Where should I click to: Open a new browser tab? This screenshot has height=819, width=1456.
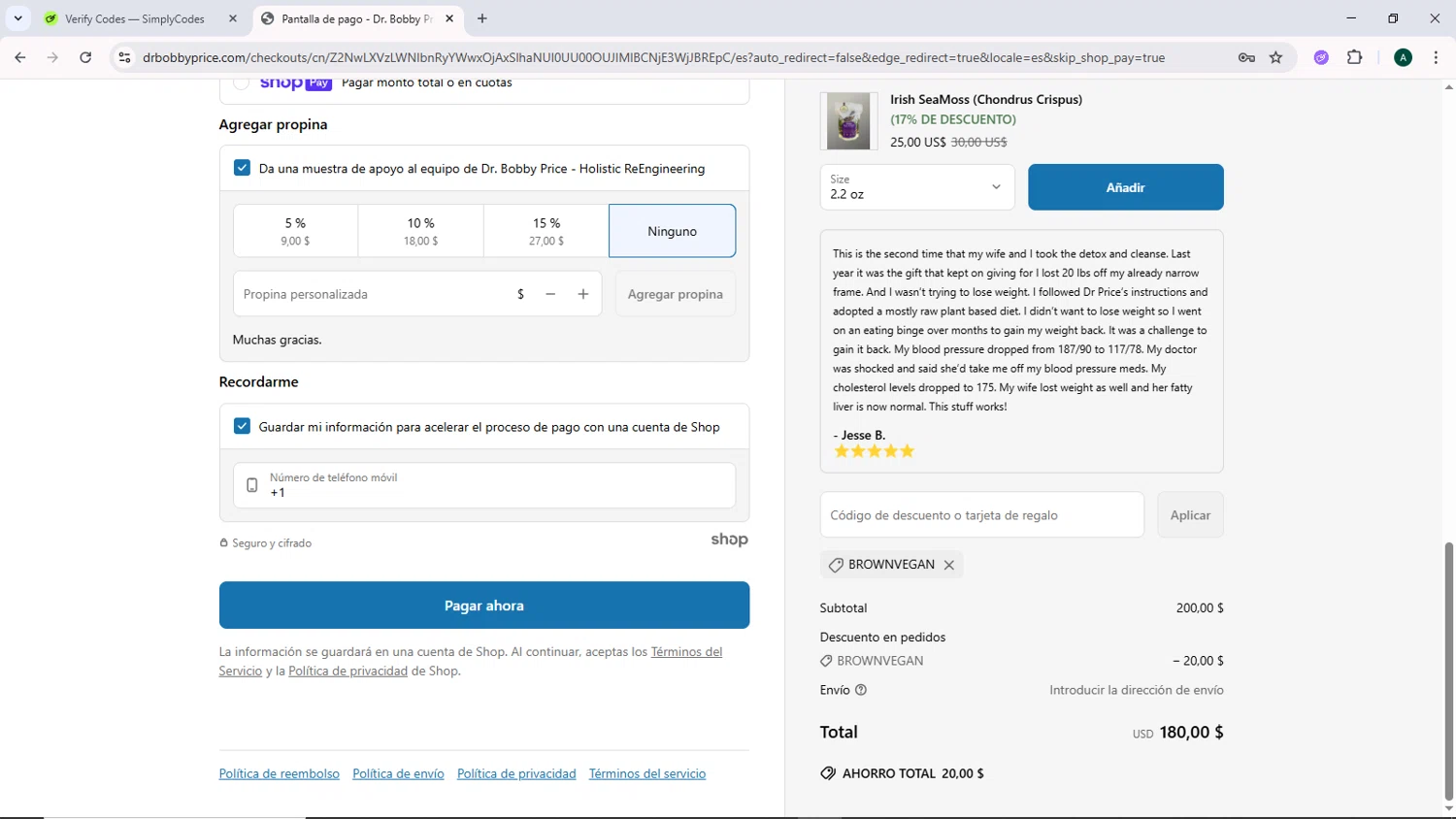(482, 18)
